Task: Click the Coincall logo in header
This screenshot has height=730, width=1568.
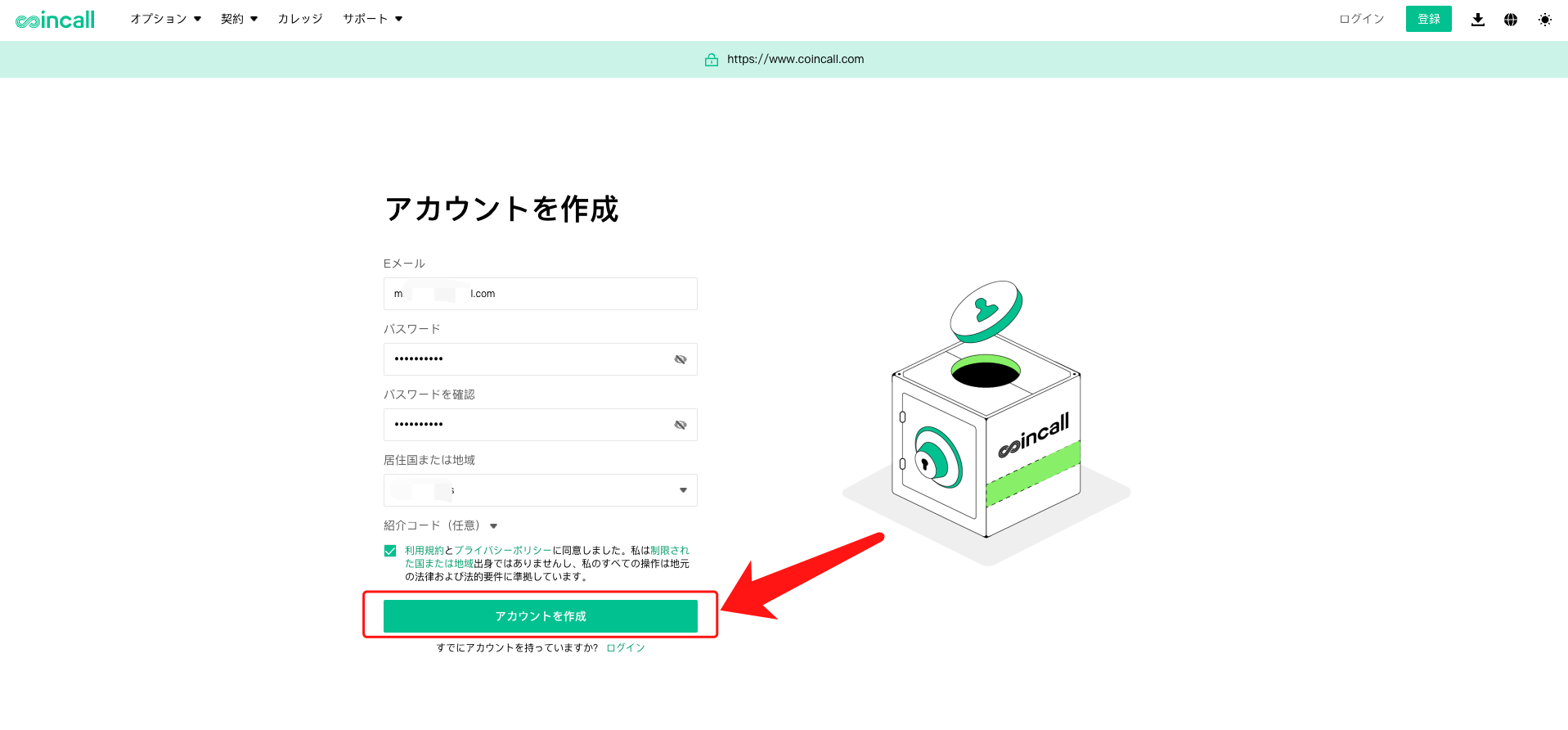Action: [55, 20]
